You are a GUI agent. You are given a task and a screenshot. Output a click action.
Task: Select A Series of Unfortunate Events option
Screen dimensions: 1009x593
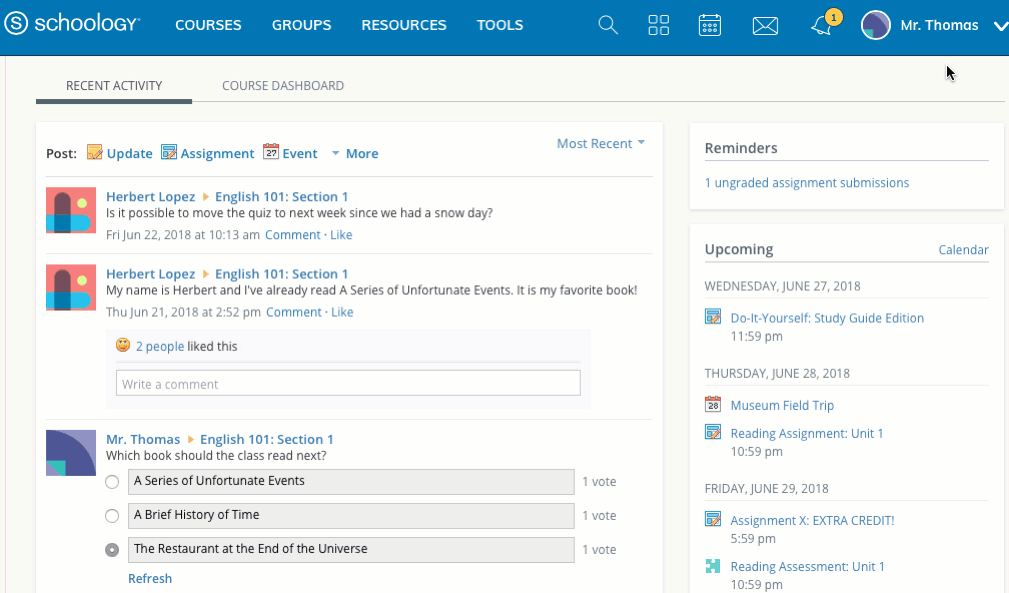113,482
